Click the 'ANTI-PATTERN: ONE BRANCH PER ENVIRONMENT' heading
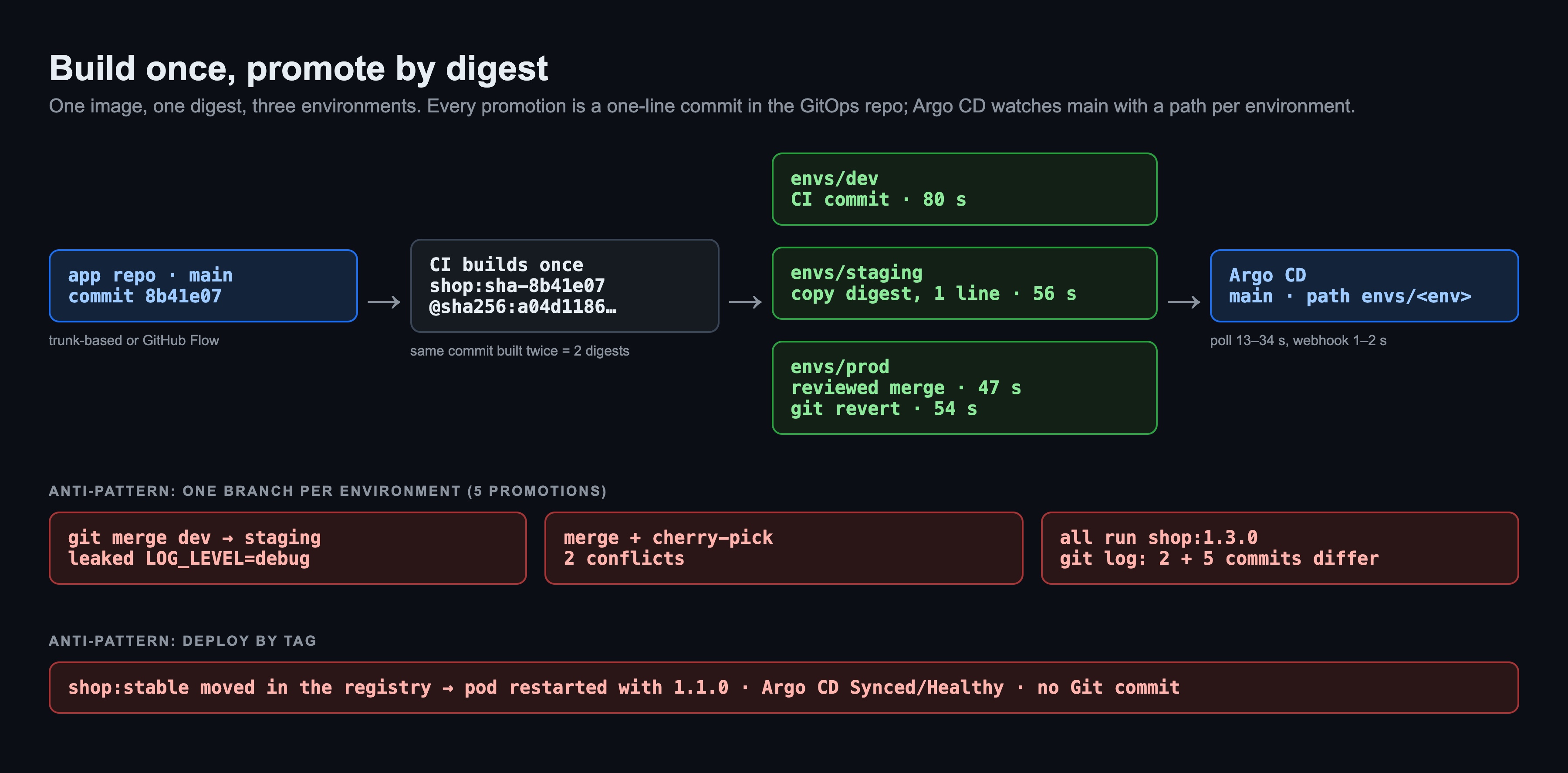1568x773 pixels. tap(328, 491)
